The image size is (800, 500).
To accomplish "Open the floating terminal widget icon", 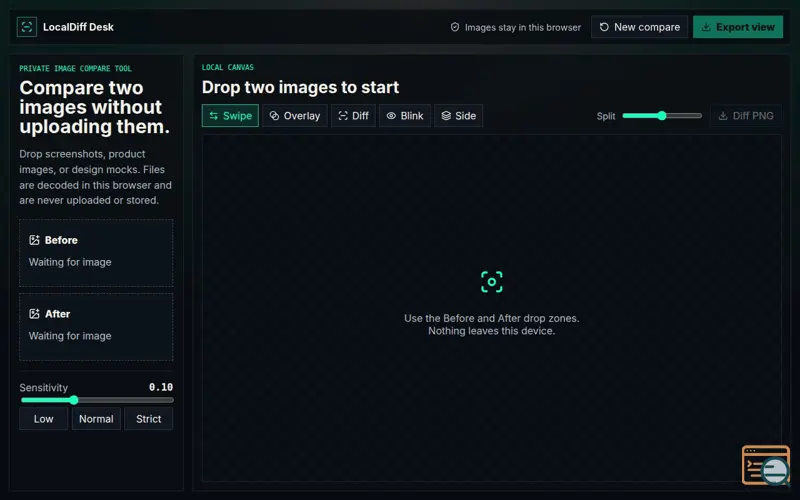I will point(766,465).
